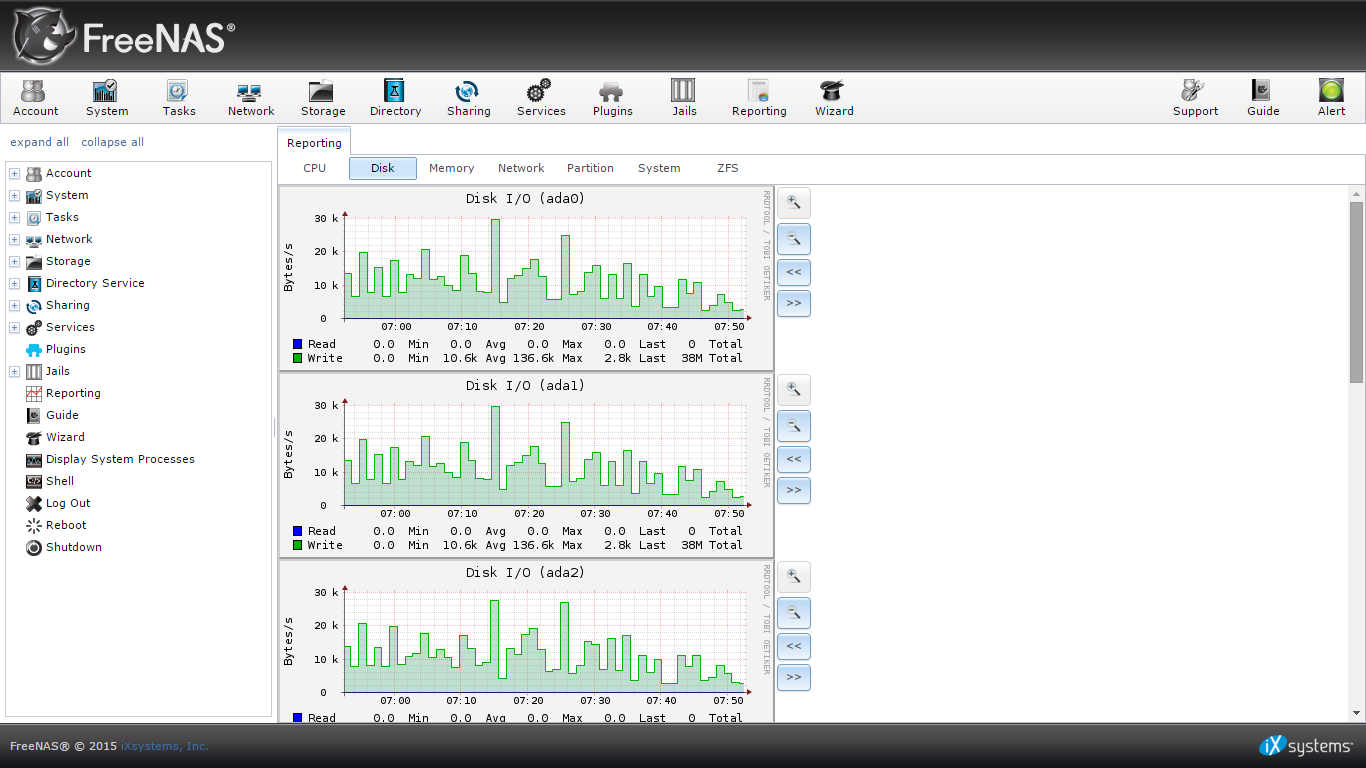This screenshot has height=768, width=1366.
Task: Zoom in on ada1 disk graph
Action: coord(794,389)
